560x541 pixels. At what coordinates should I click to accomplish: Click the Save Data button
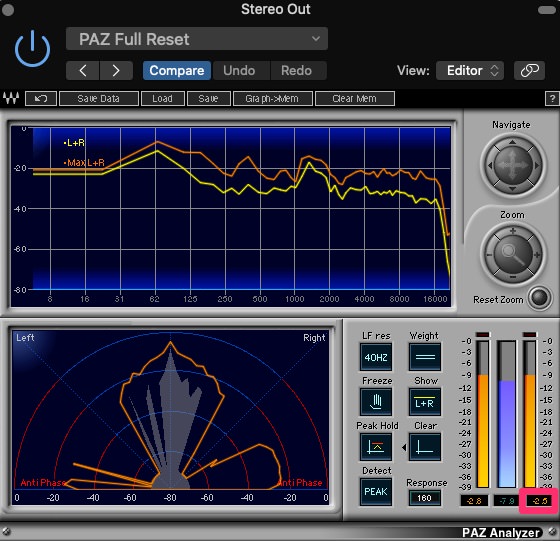coord(99,99)
